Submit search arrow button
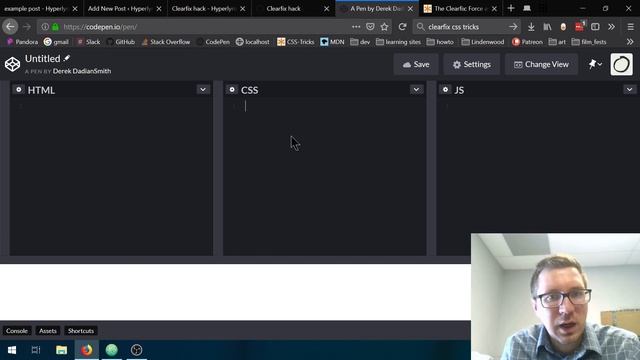This screenshot has width=640, height=360. tap(513, 27)
